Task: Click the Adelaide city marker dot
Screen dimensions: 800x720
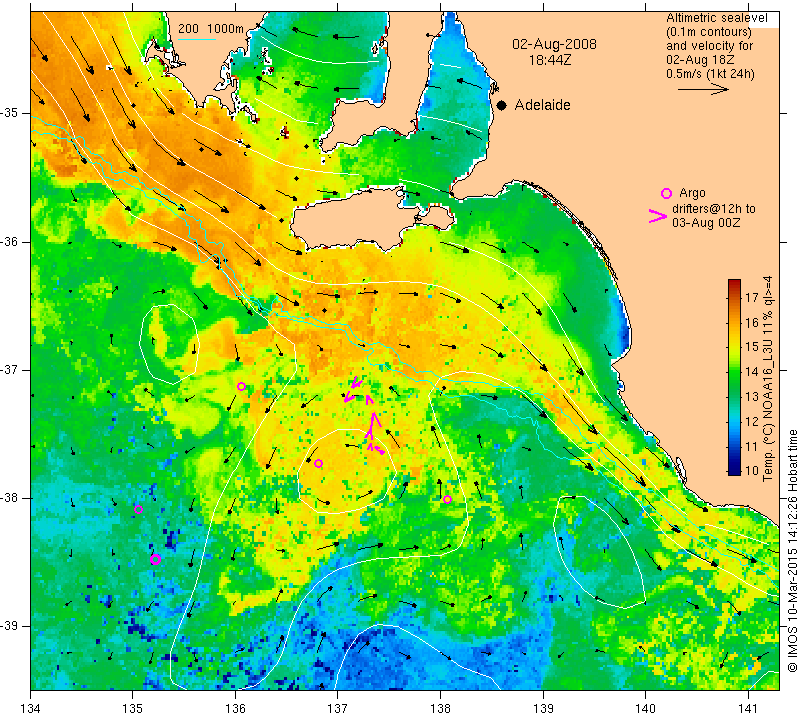Action: click(502, 105)
